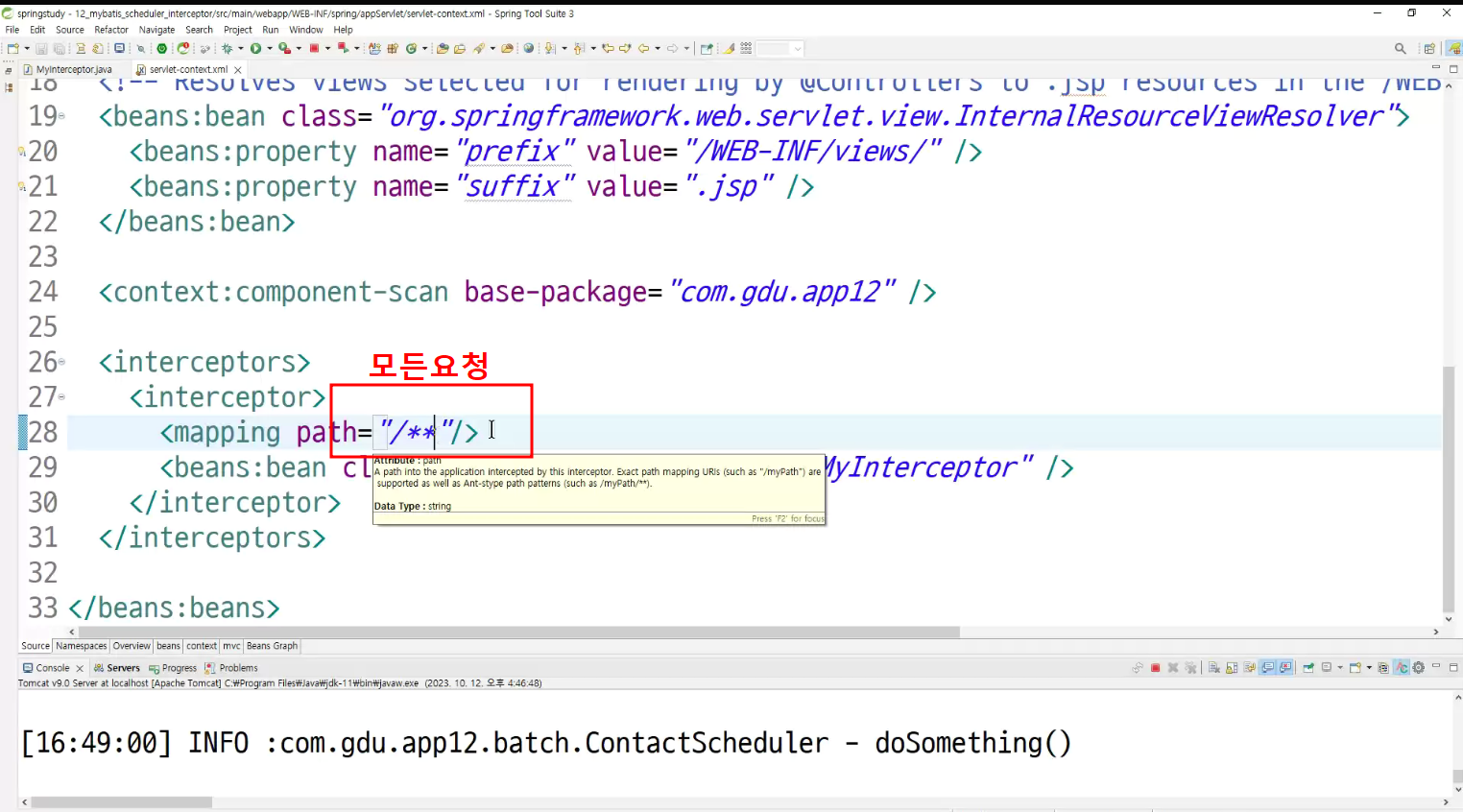Click the Debug bug icon in toolbar

227,48
